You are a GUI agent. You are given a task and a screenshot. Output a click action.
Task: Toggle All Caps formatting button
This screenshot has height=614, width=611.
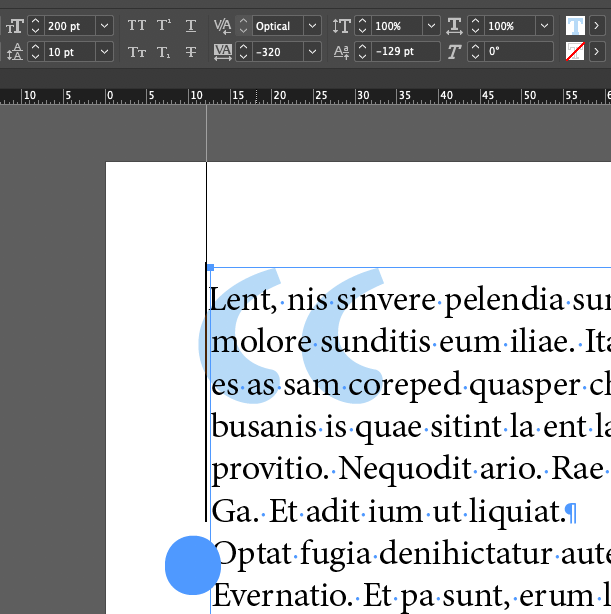tap(137, 26)
